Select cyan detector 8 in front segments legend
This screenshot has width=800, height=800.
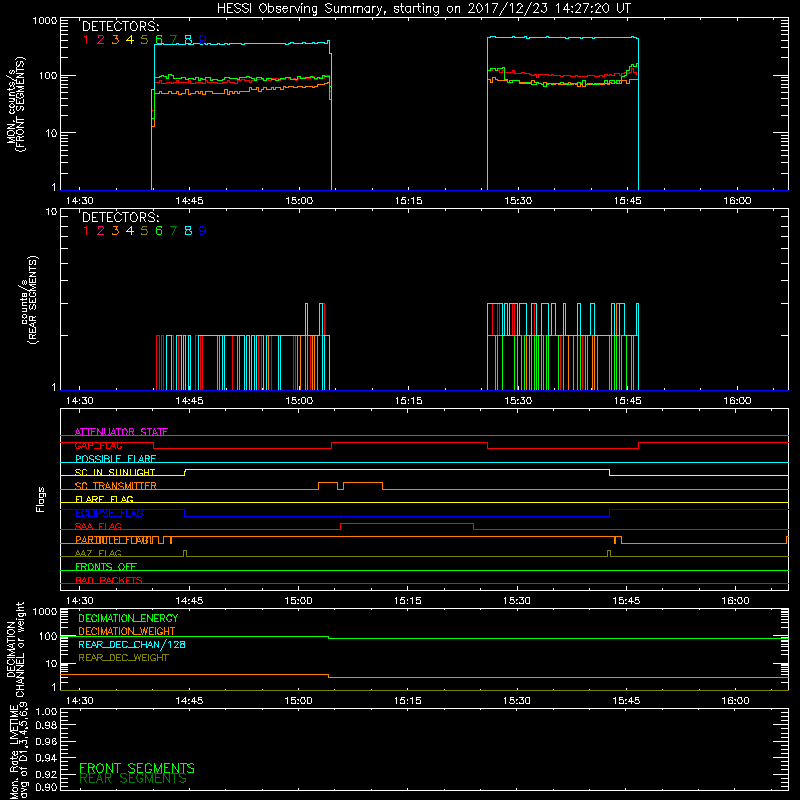(x=188, y=40)
